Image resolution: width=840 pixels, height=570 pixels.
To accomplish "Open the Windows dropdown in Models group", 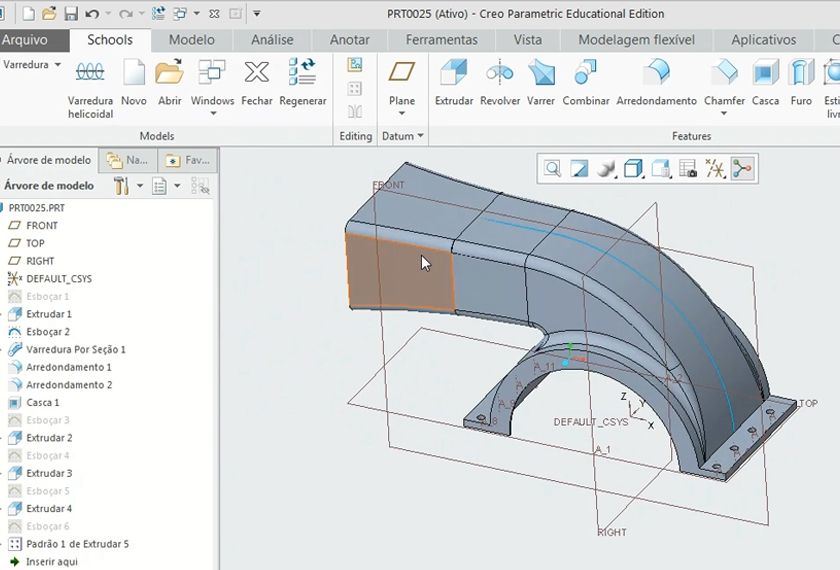I will 212,114.
